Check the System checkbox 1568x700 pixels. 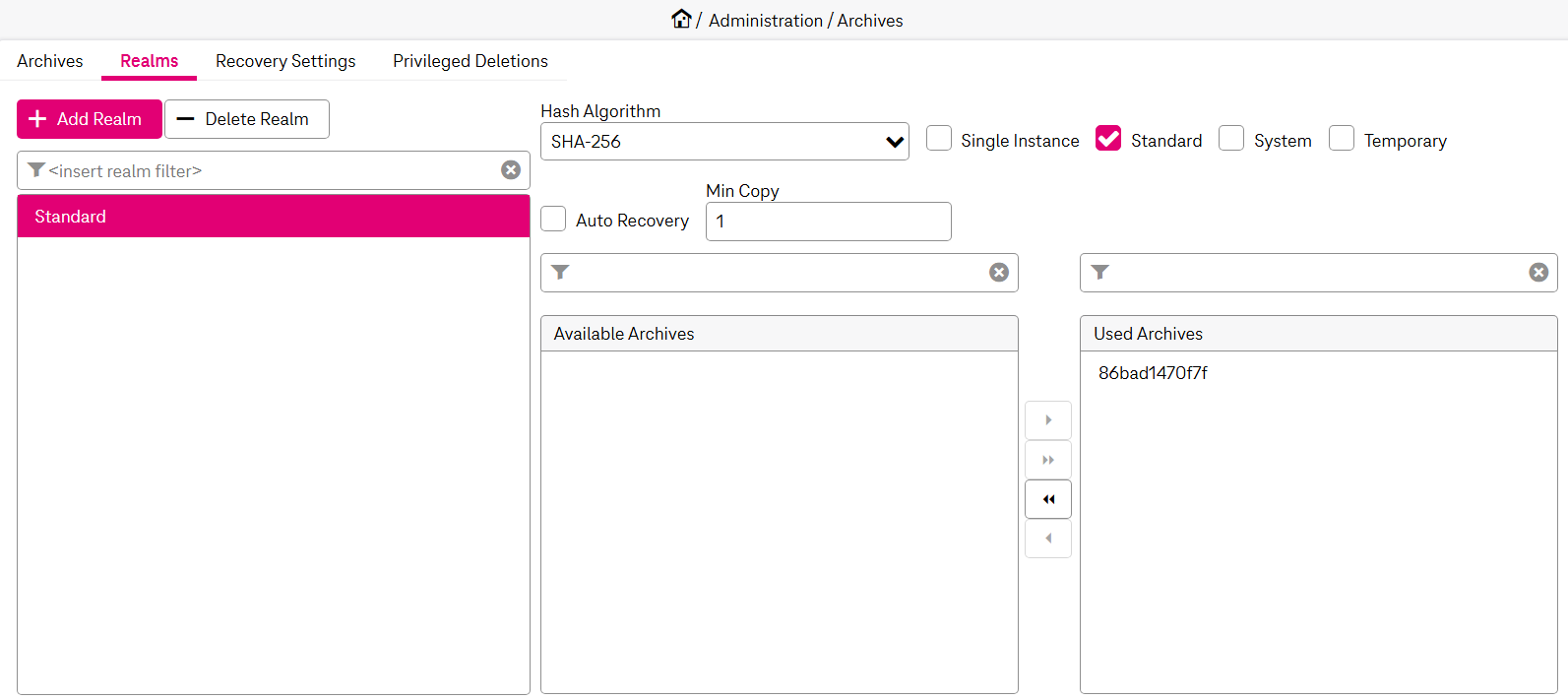(x=1231, y=139)
